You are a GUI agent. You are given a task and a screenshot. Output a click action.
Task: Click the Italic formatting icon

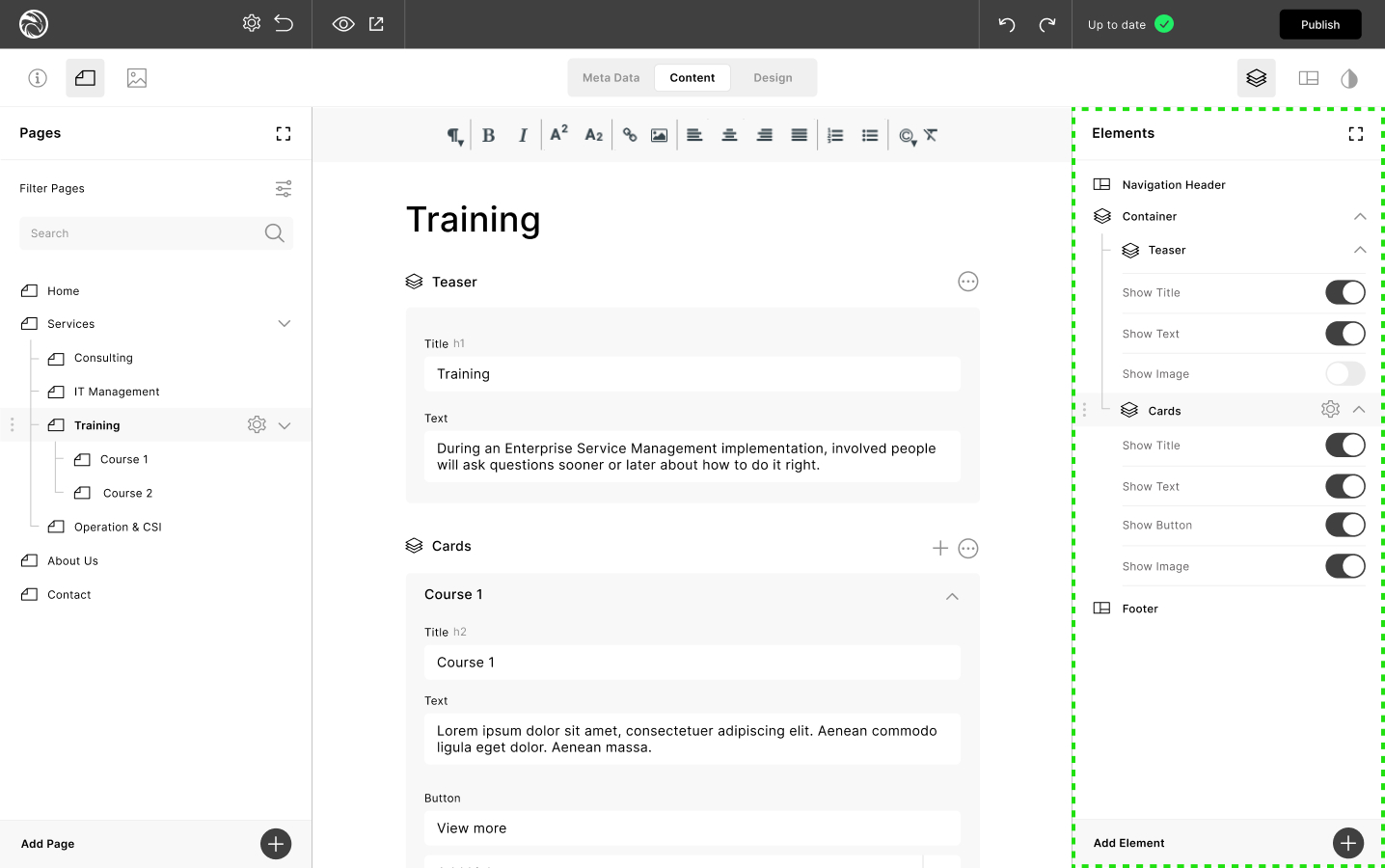[523, 135]
